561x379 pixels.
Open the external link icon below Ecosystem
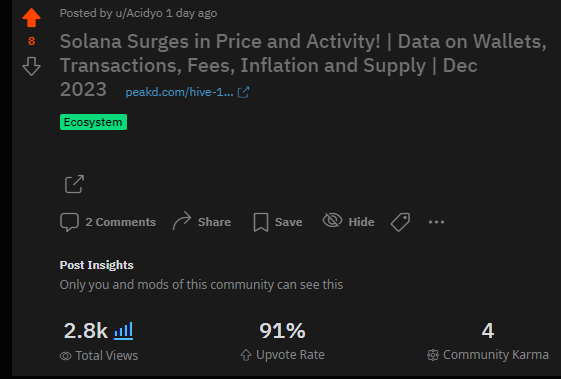click(74, 184)
